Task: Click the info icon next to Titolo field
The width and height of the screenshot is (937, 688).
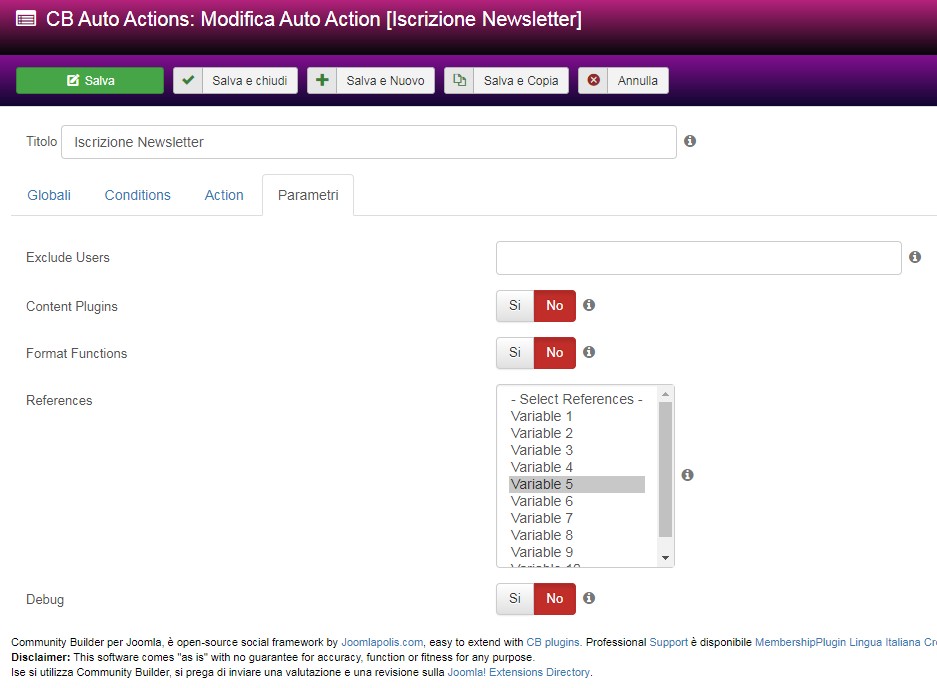Action: pos(690,141)
